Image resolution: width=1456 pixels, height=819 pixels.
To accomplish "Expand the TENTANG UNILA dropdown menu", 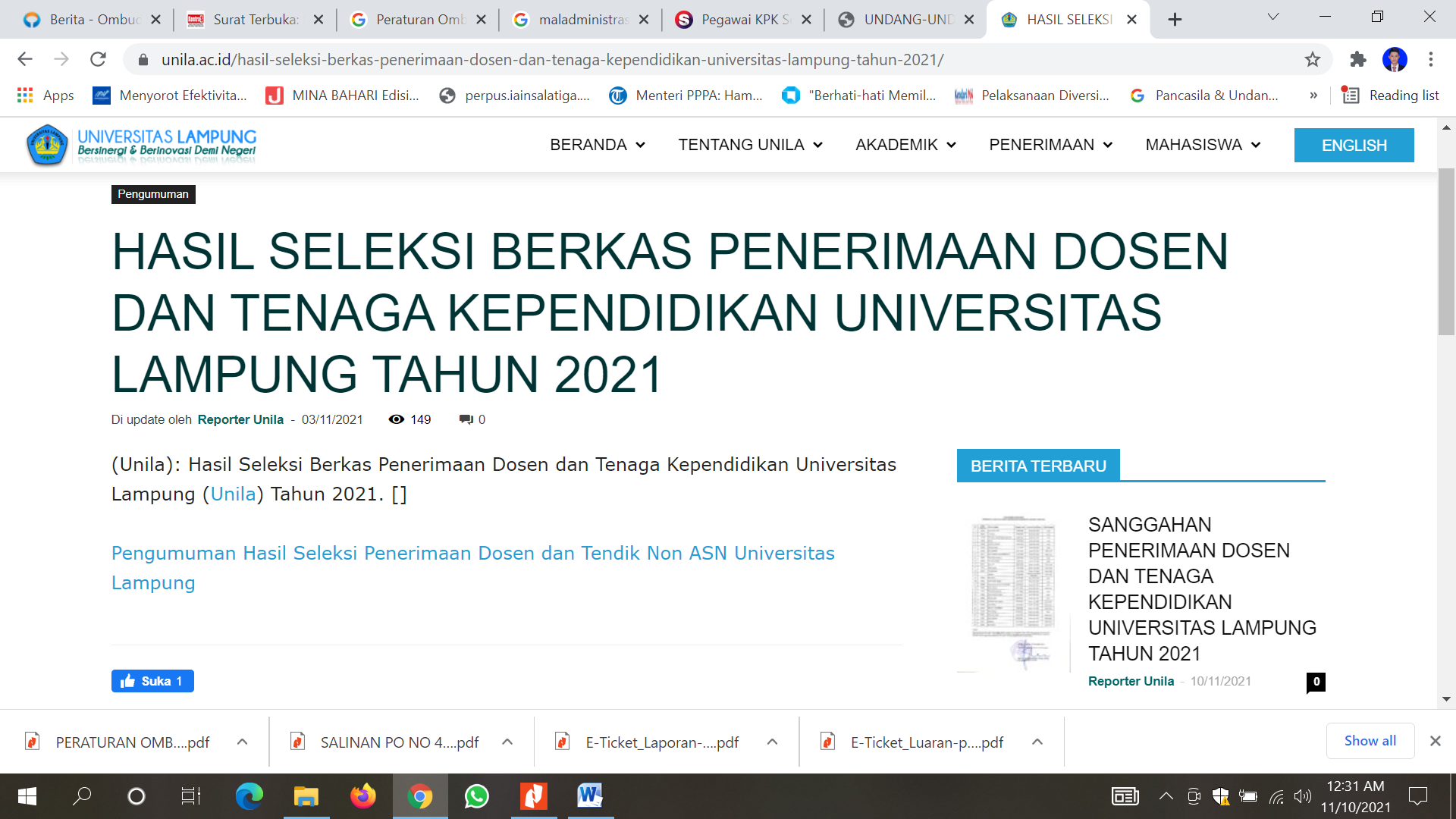I will click(x=750, y=145).
